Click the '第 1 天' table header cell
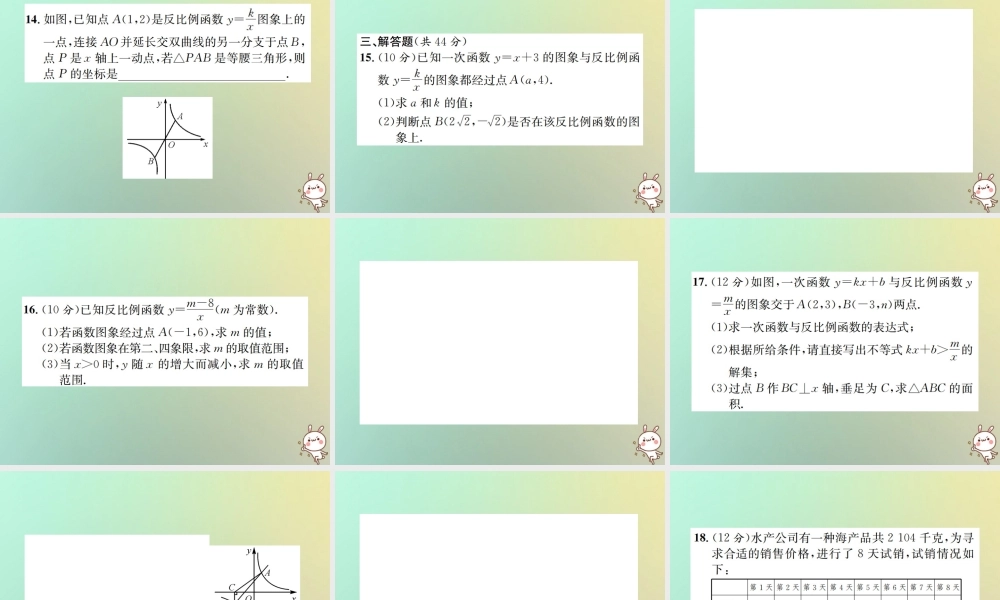This screenshot has width=1000, height=600. click(761, 587)
